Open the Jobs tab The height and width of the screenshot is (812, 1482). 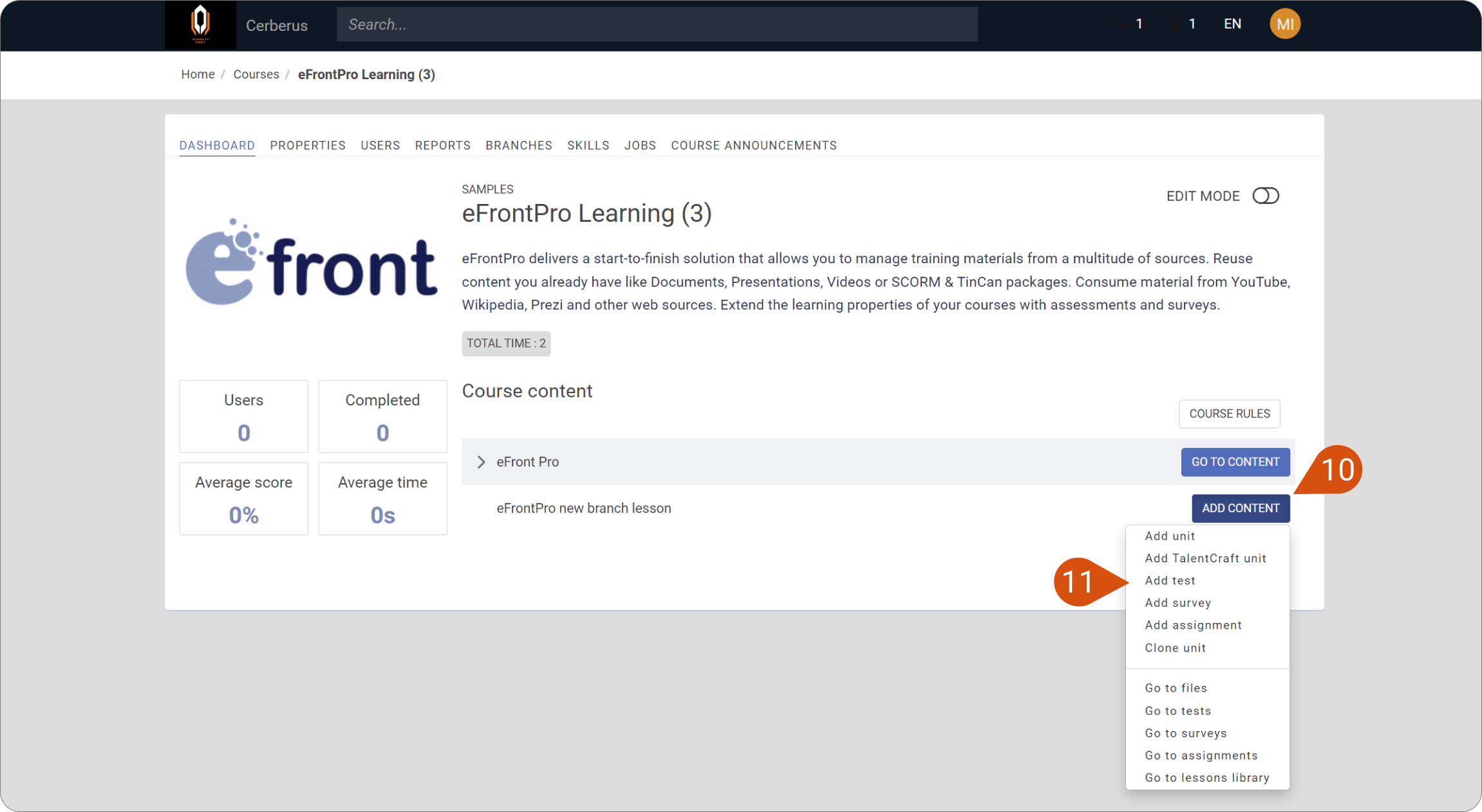click(x=640, y=145)
